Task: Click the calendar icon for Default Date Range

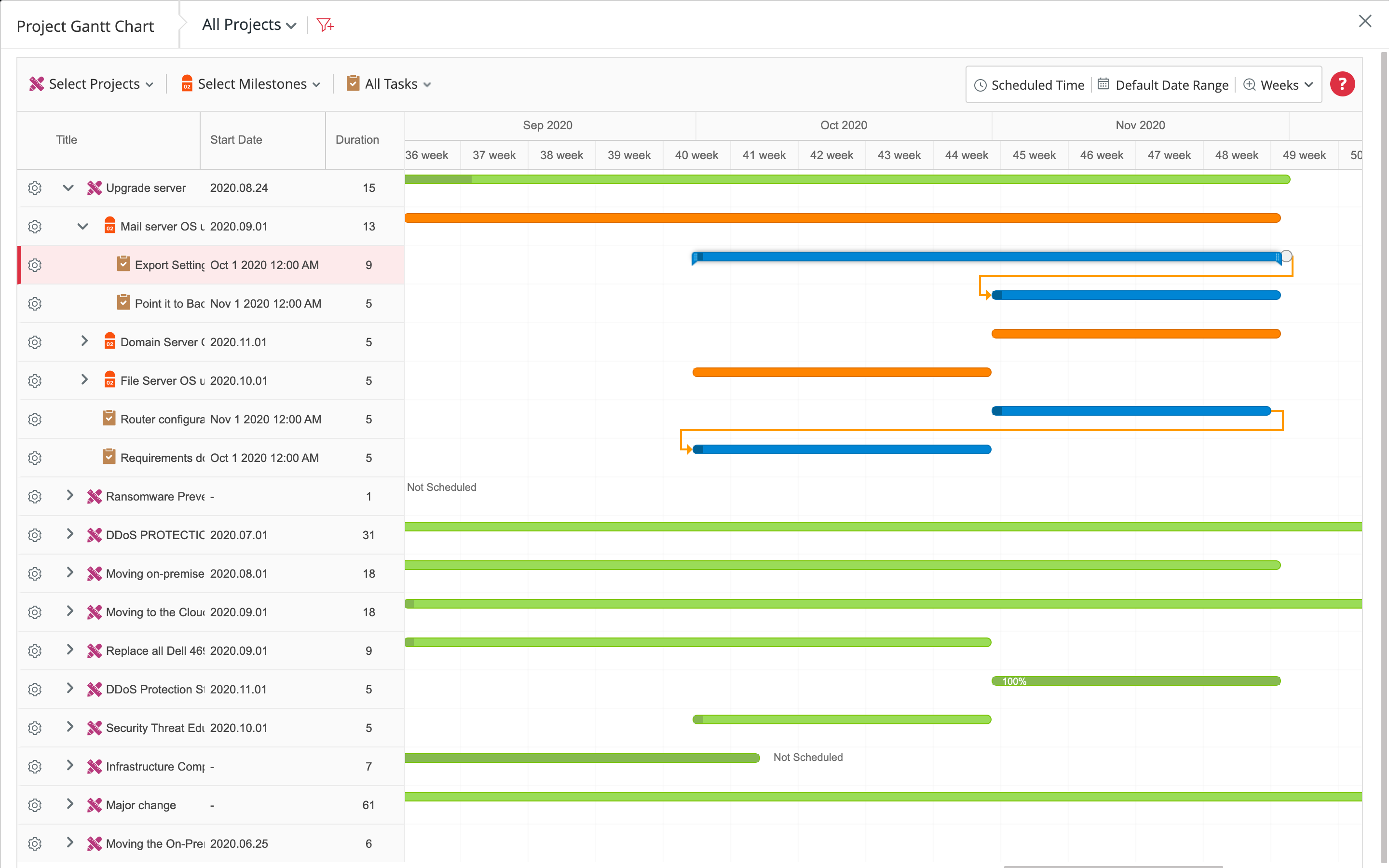Action: tap(1103, 84)
